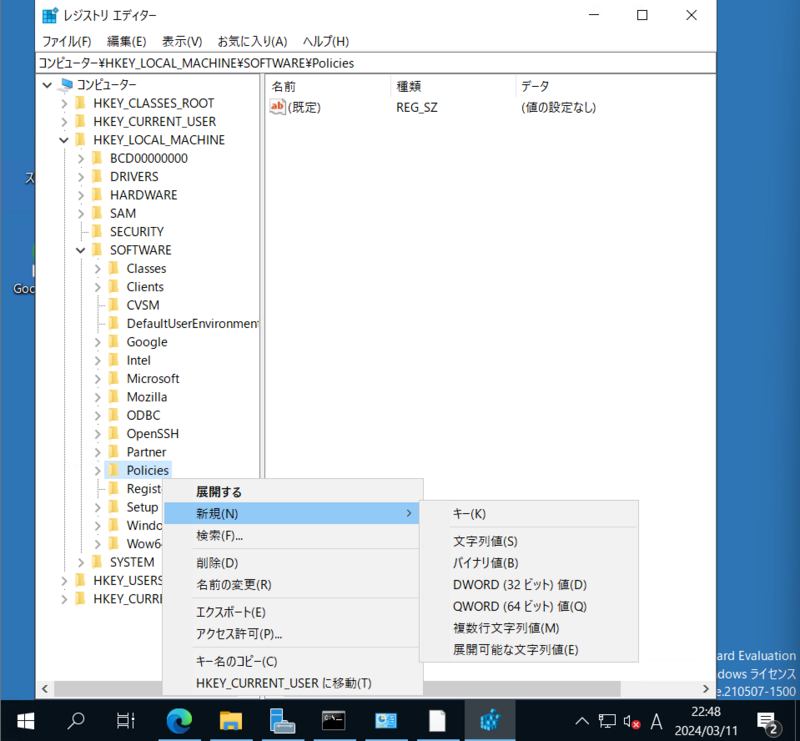The width and height of the screenshot is (800, 741).
Task: Choose エクスポート(E) in context menu
Action: (x=292, y=612)
